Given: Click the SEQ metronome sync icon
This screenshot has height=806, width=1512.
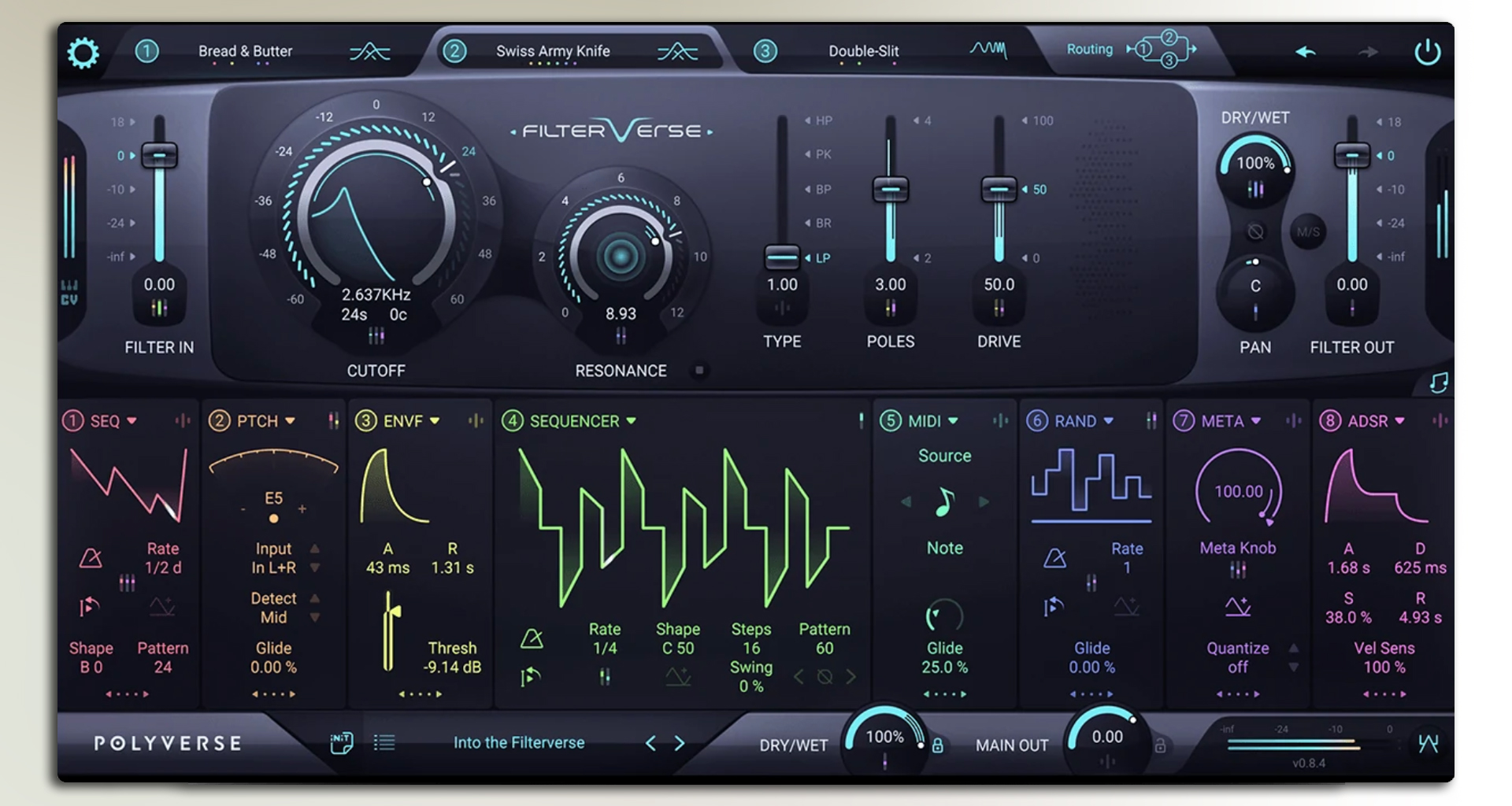Looking at the screenshot, I should [91, 558].
